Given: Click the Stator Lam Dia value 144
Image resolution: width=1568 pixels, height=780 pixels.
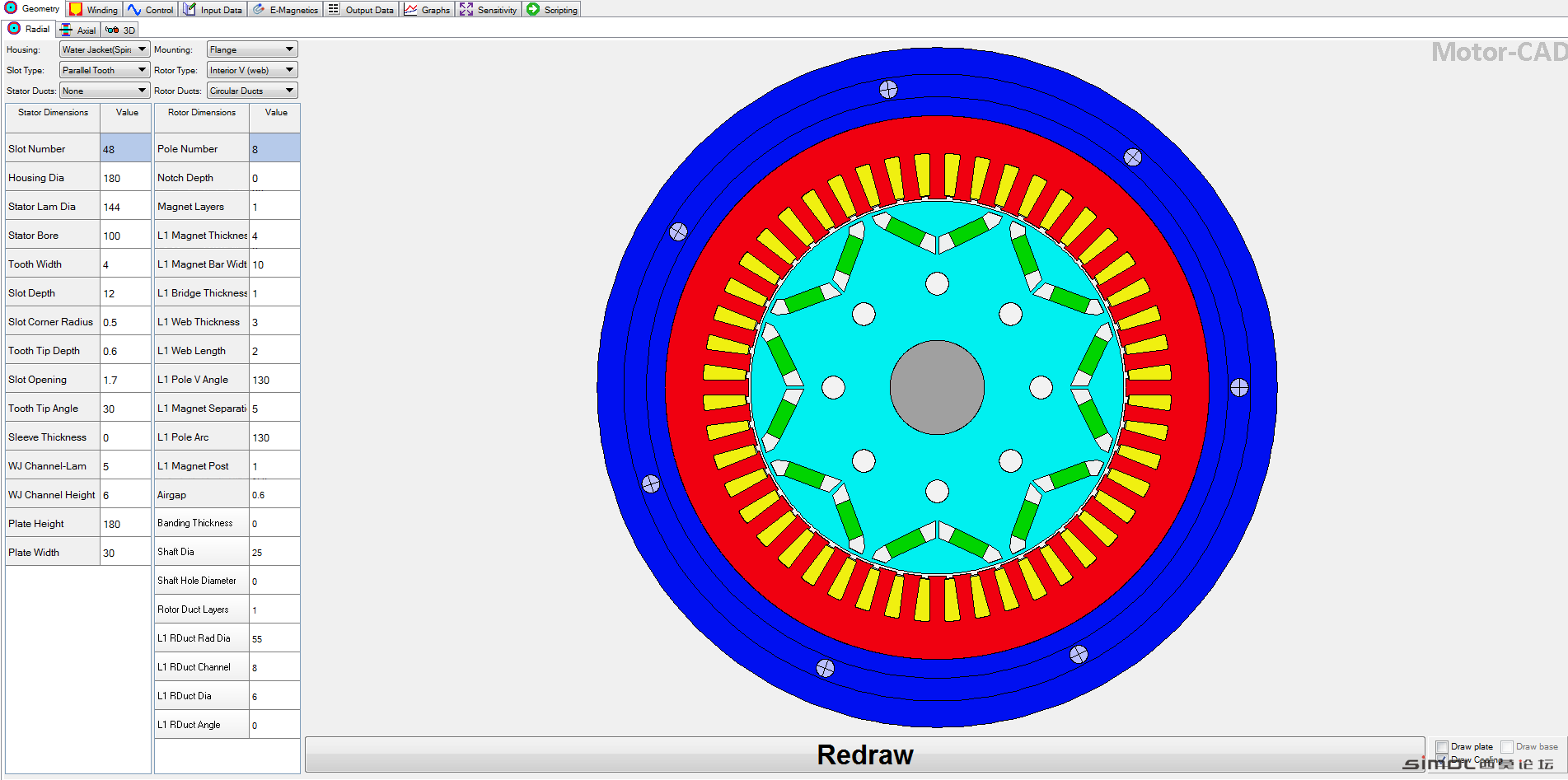Looking at the screenshot, I should tap(125, 206).
